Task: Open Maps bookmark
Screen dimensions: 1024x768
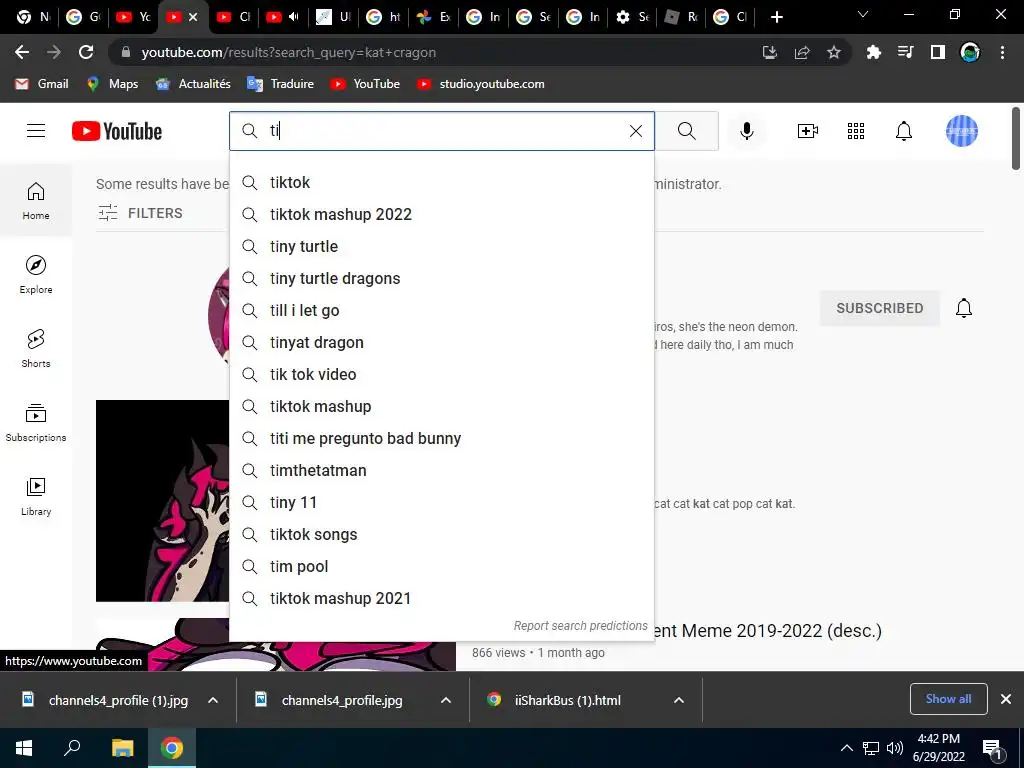Action: (112, 84)
